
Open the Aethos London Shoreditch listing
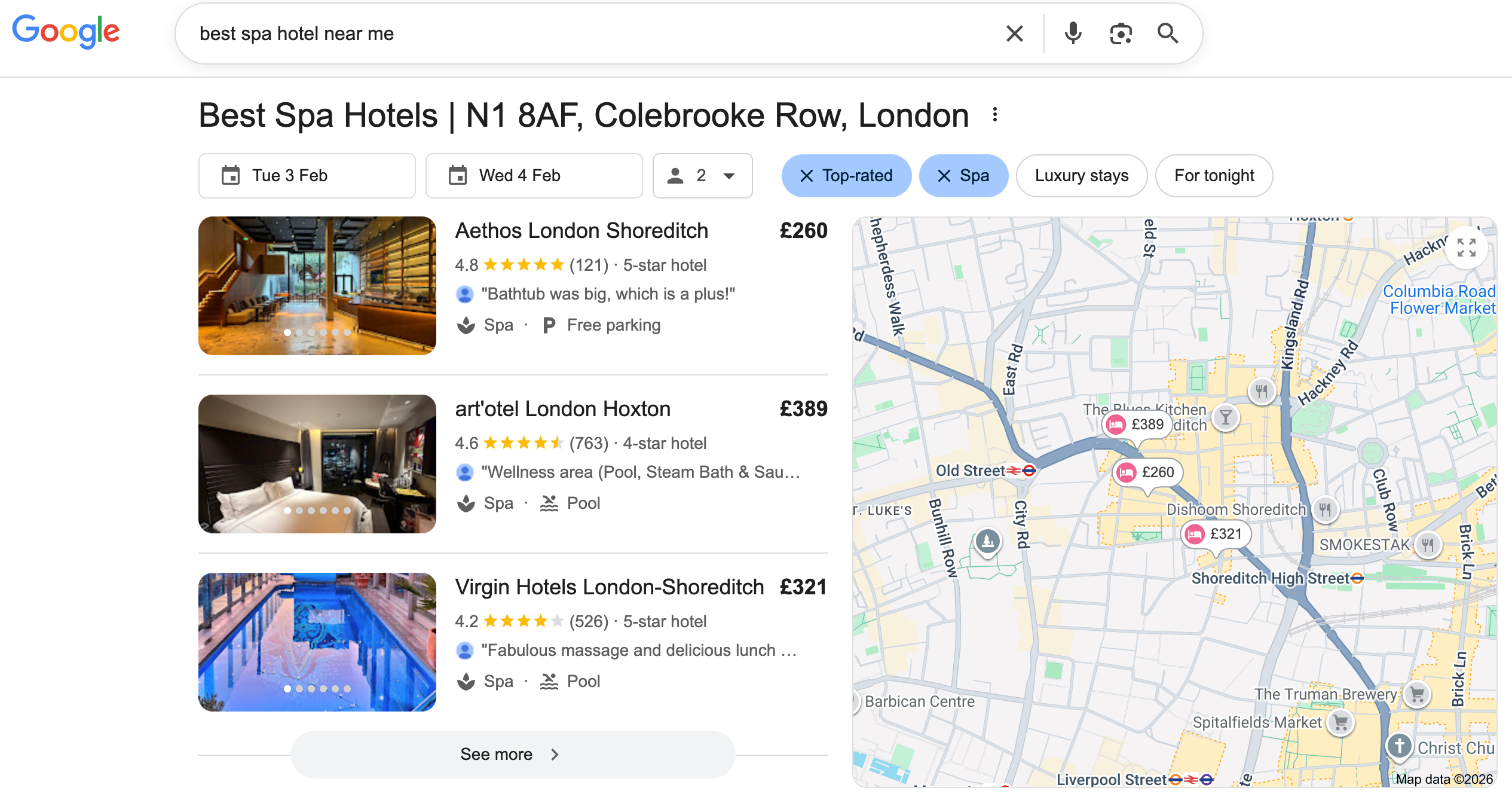coord(581,231)
